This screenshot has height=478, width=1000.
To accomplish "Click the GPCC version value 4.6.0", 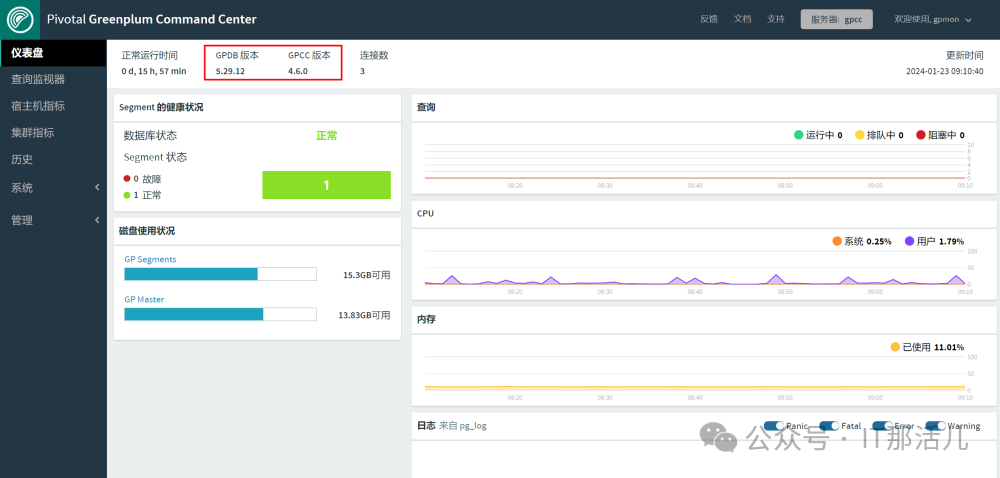I will click(x=298, y=71).
